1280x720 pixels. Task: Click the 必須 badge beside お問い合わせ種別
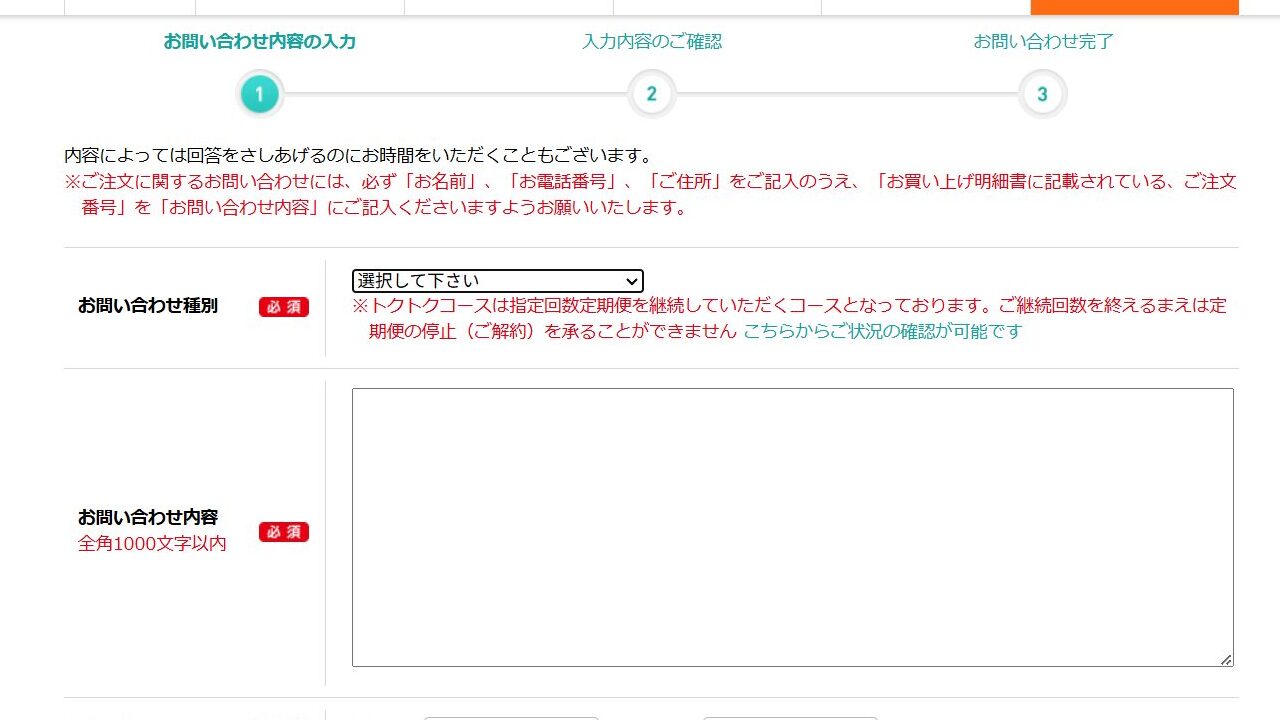(x=284, y=307)
